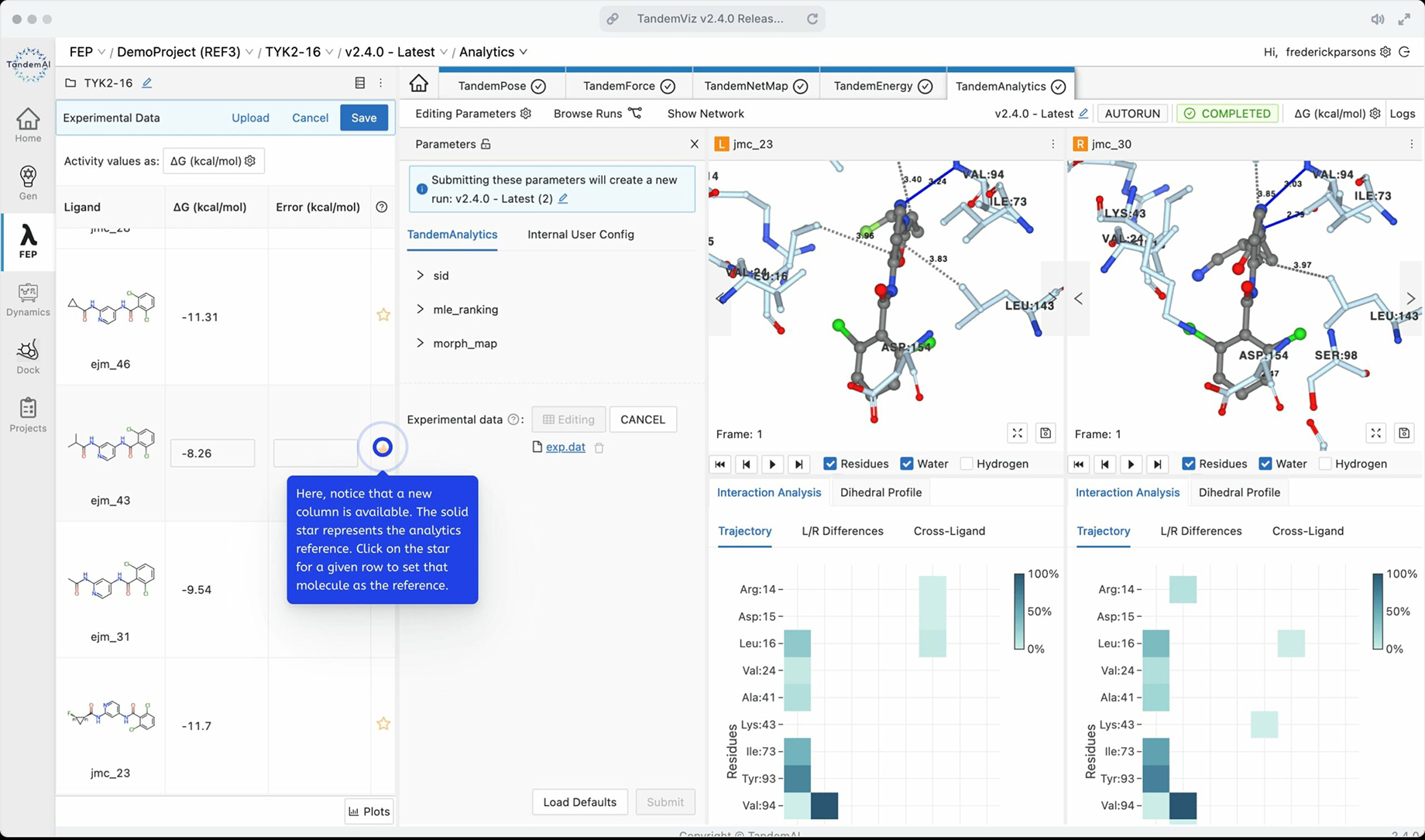Uncheck Residues in jmc_23 viewer
Screen dimensions: 1425x840
pyautogui.click(x=830, y=464)
